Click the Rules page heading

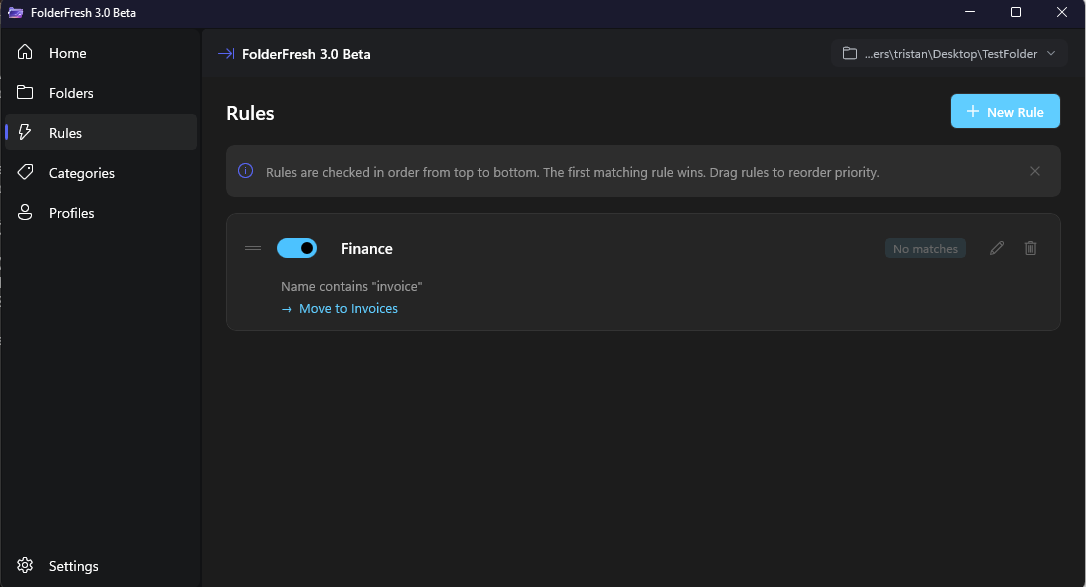coord(250,114)
